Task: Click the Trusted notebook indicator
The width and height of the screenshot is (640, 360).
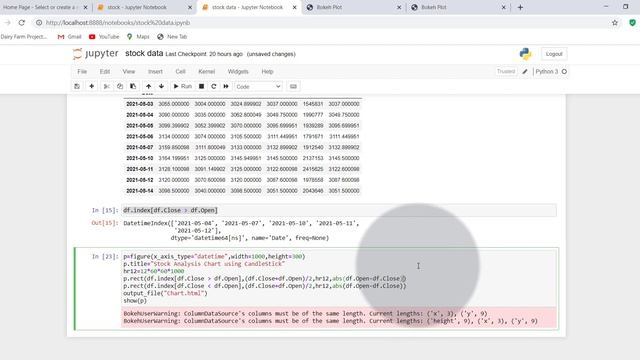Action: [x=506, y=71]
